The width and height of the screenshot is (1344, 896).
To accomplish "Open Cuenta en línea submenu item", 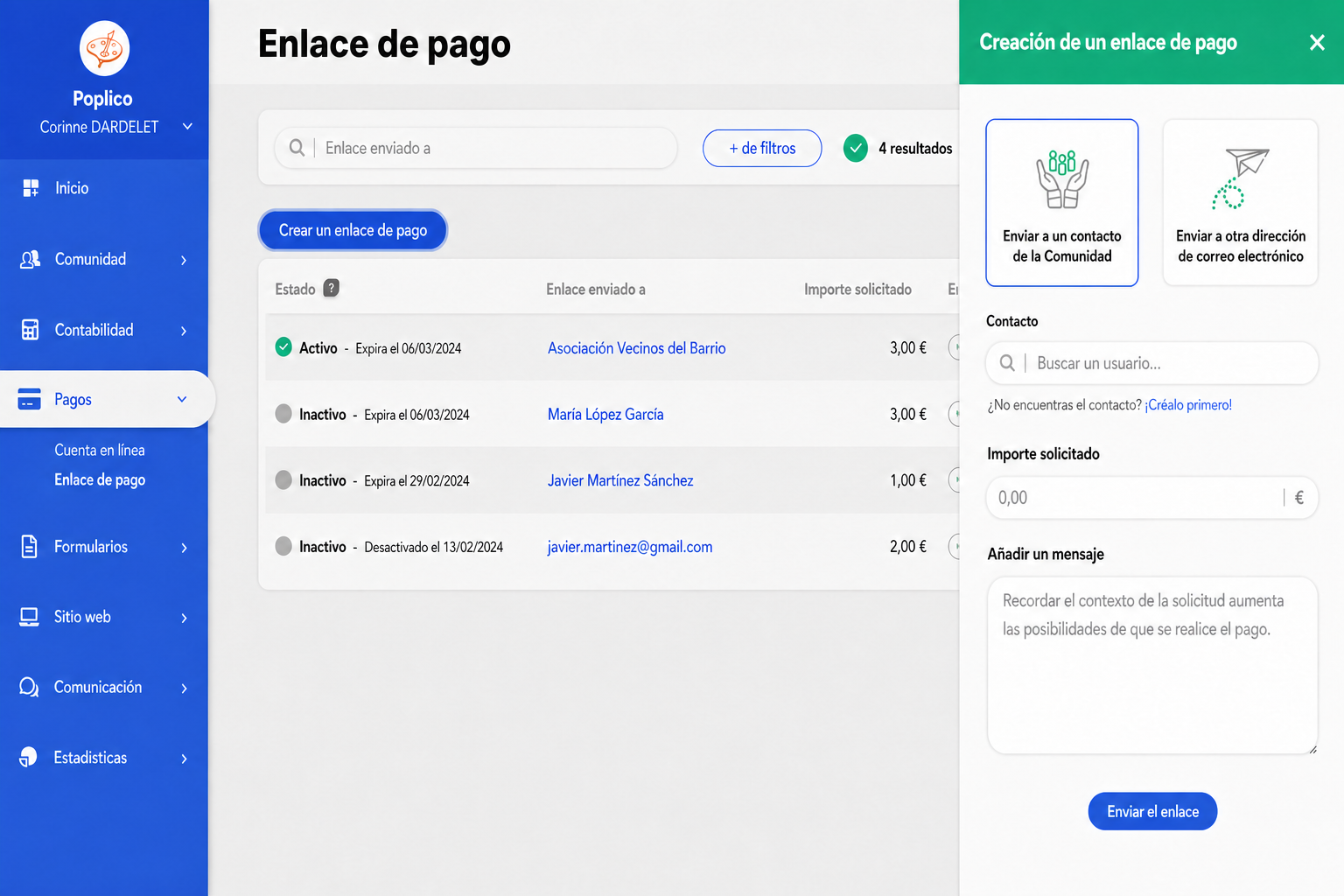I will [100, 450].
